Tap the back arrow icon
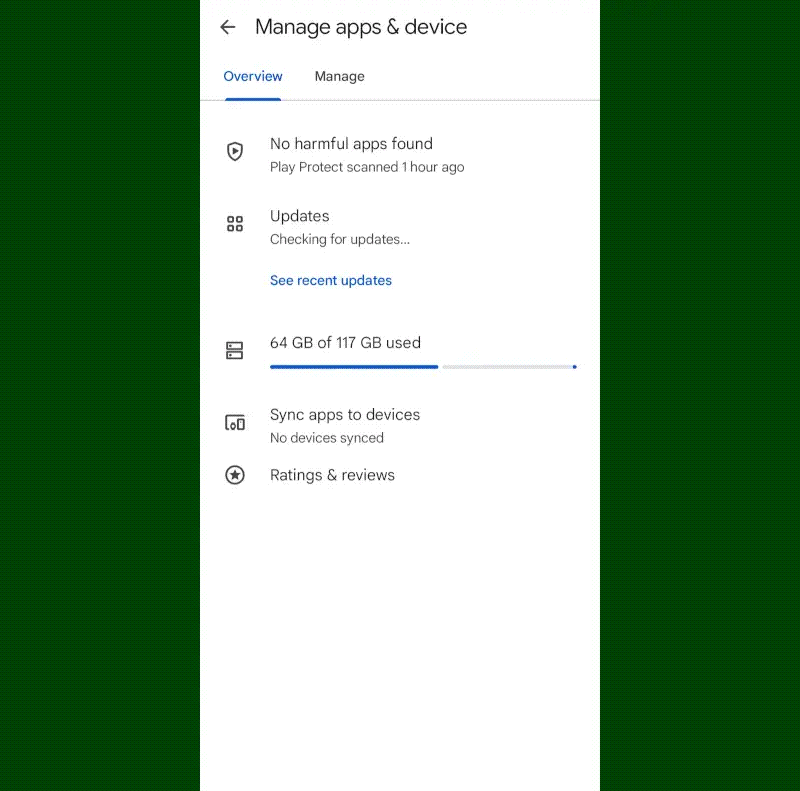 pyautogui.click(x=228, y=27)
